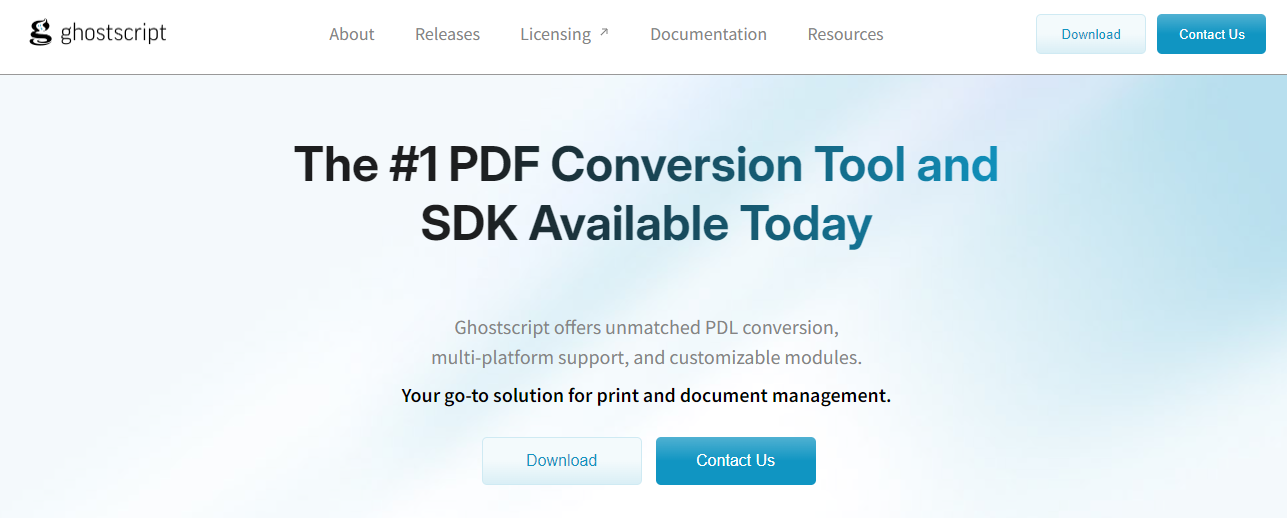Navigate to the Documentation section

708,34
